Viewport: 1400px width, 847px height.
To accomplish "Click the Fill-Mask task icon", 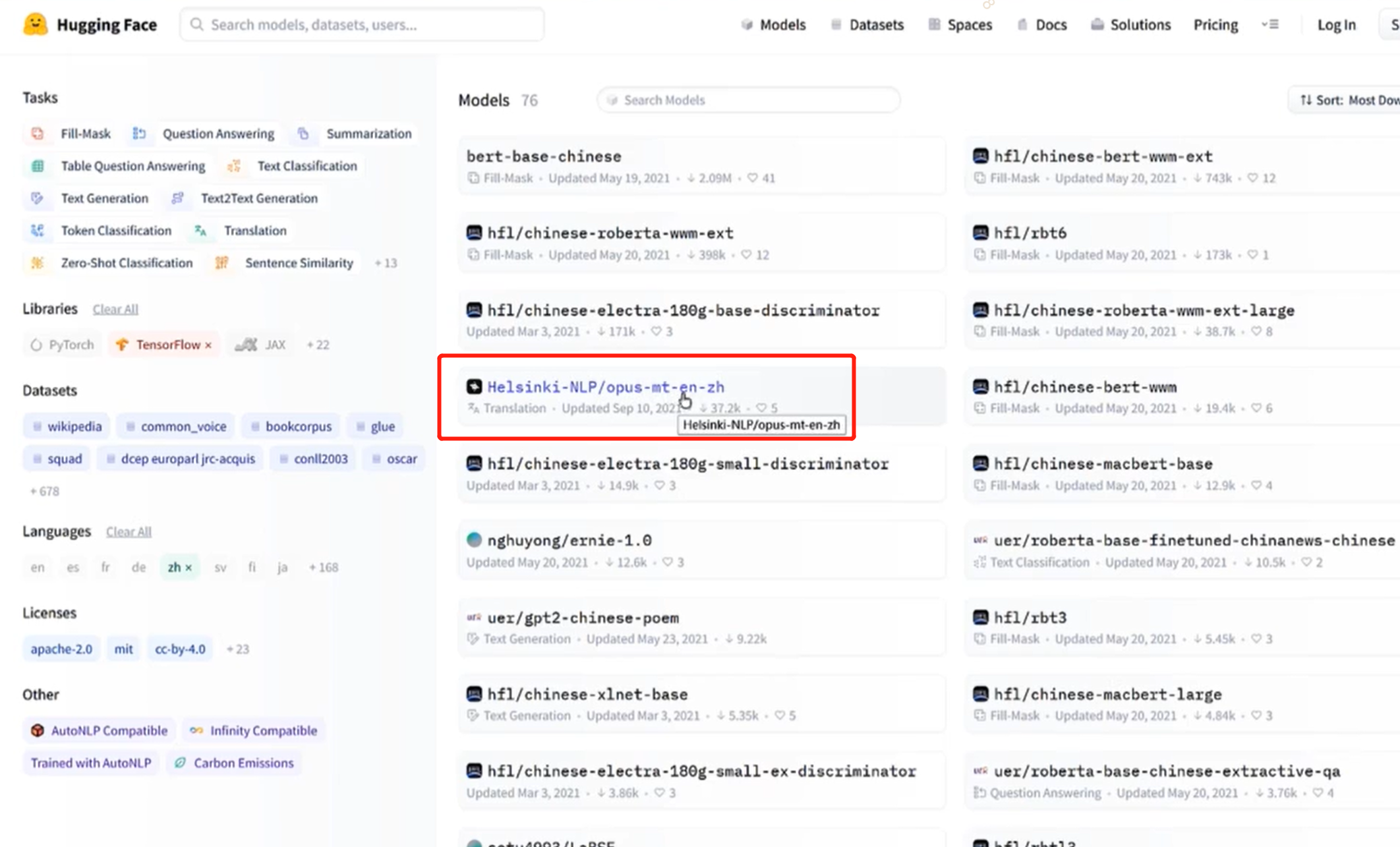I will pyautogui.click(x=38, y=134).
